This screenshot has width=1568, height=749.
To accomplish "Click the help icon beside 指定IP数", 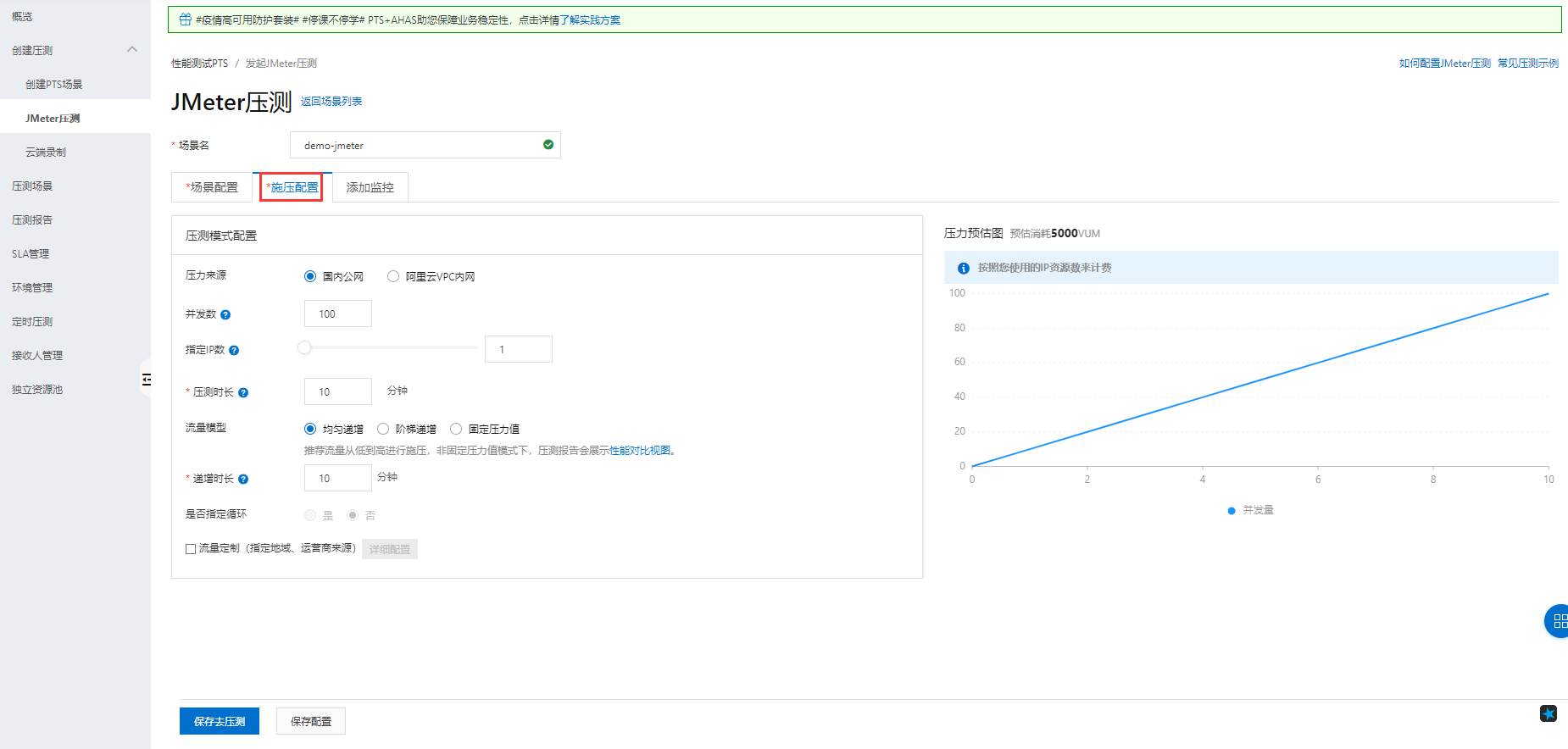I will (x=234, y=350).
